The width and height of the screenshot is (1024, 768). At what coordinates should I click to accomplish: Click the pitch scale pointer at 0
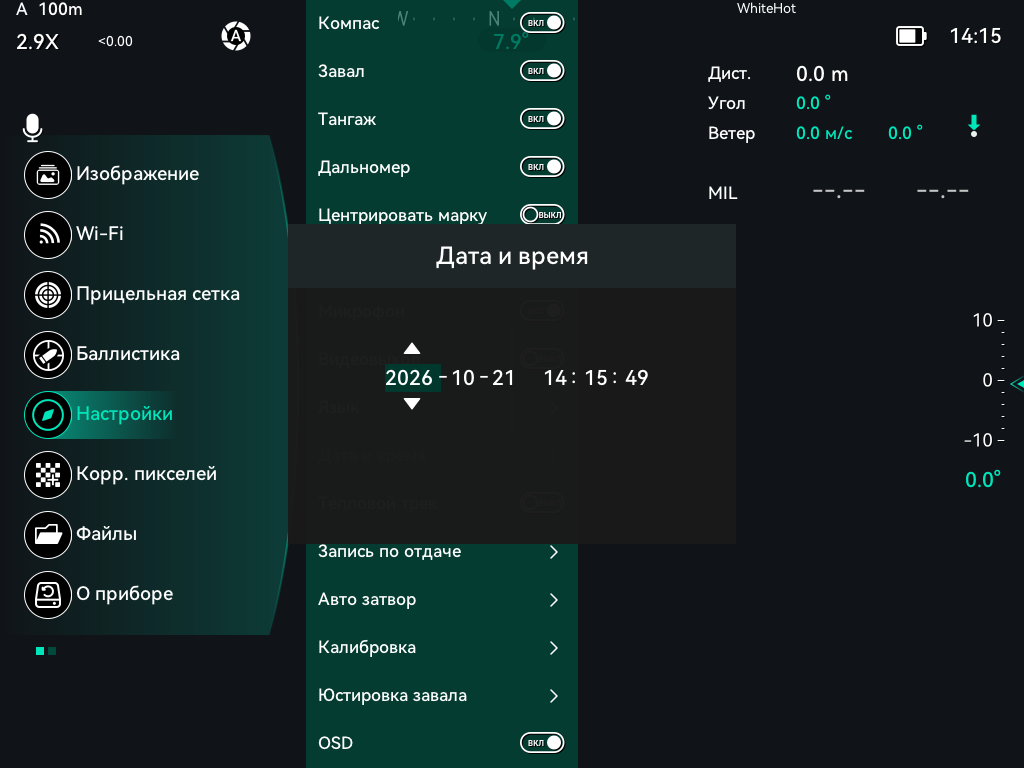tap(1017, 383)
